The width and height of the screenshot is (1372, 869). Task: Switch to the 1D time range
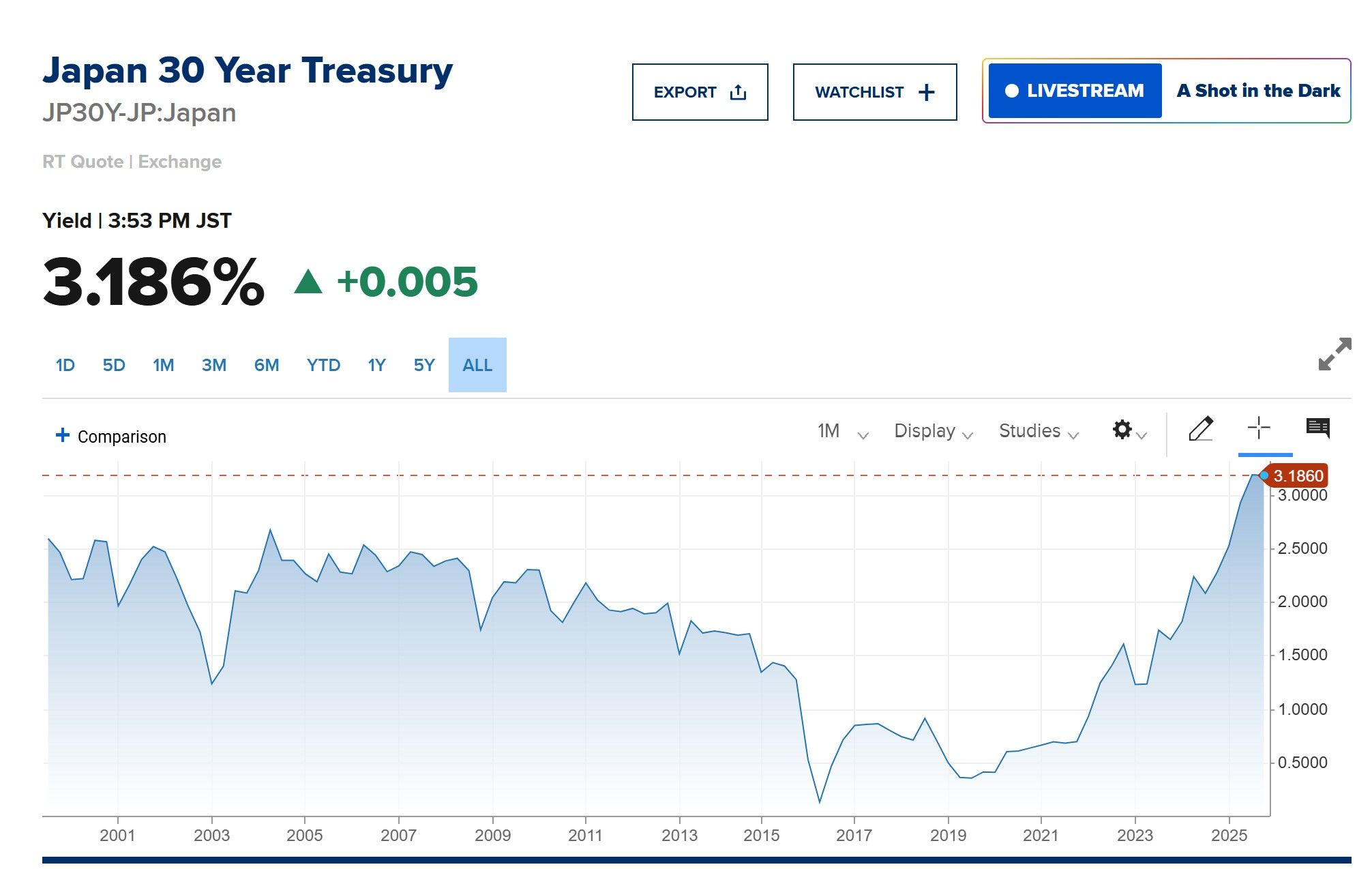(65, 365)
